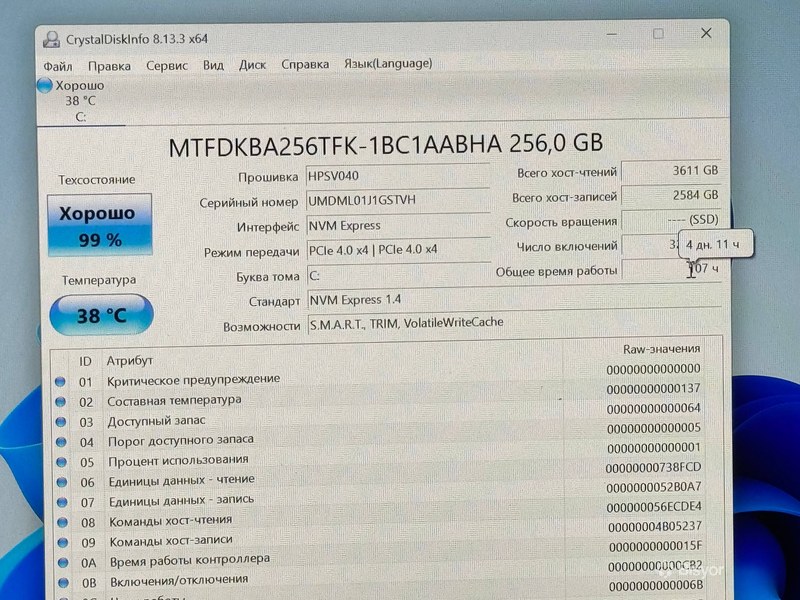This screenshot has height=600, width=800.
Task: Select the C: disk status orb
Action: click(44, 86)
